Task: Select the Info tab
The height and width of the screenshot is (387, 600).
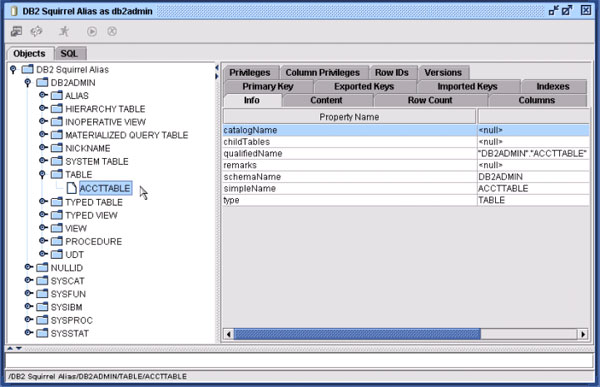Action: click(x=252, y=100)
